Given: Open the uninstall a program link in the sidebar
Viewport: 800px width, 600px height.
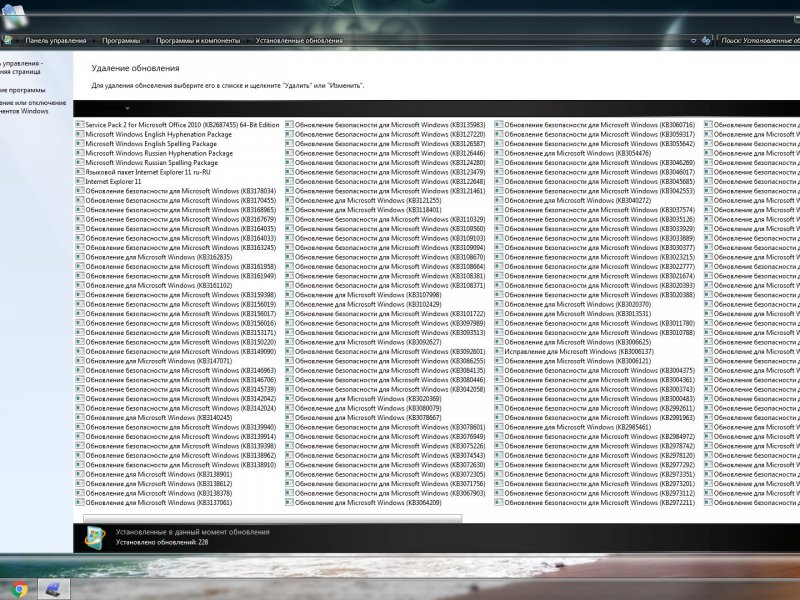Looking at the screenshot, I should point(22,90).
